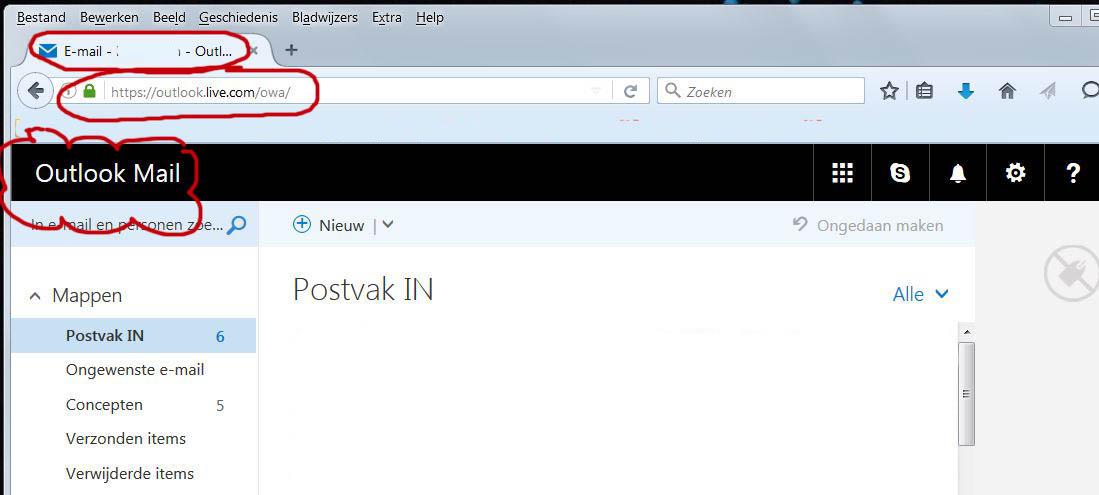Go back with browser back arrow
This screenshot has height=495, width=1099.
pyautogui.click(x=35, y=91)
